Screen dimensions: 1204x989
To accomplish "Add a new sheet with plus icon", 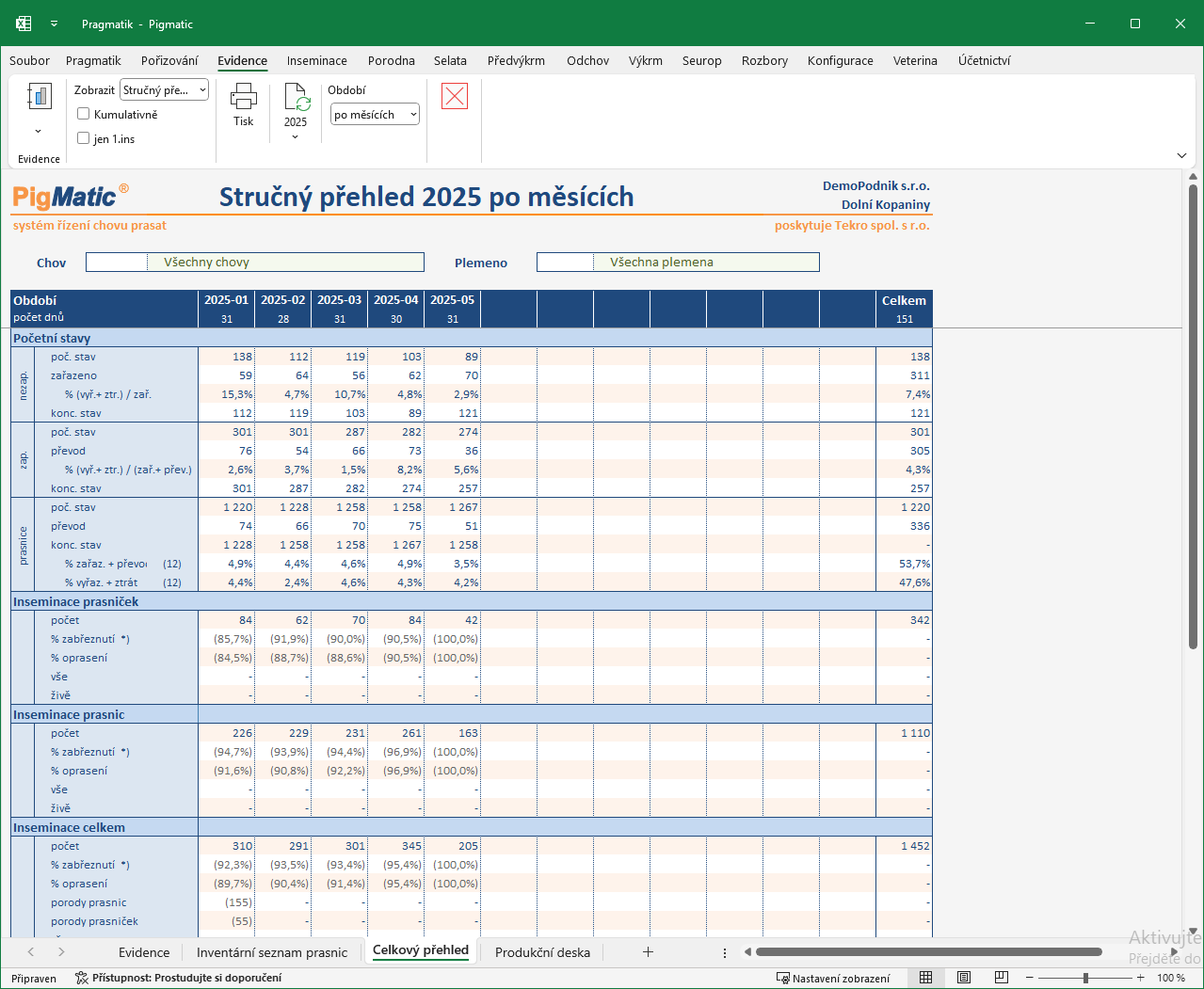I will point(648,951).
